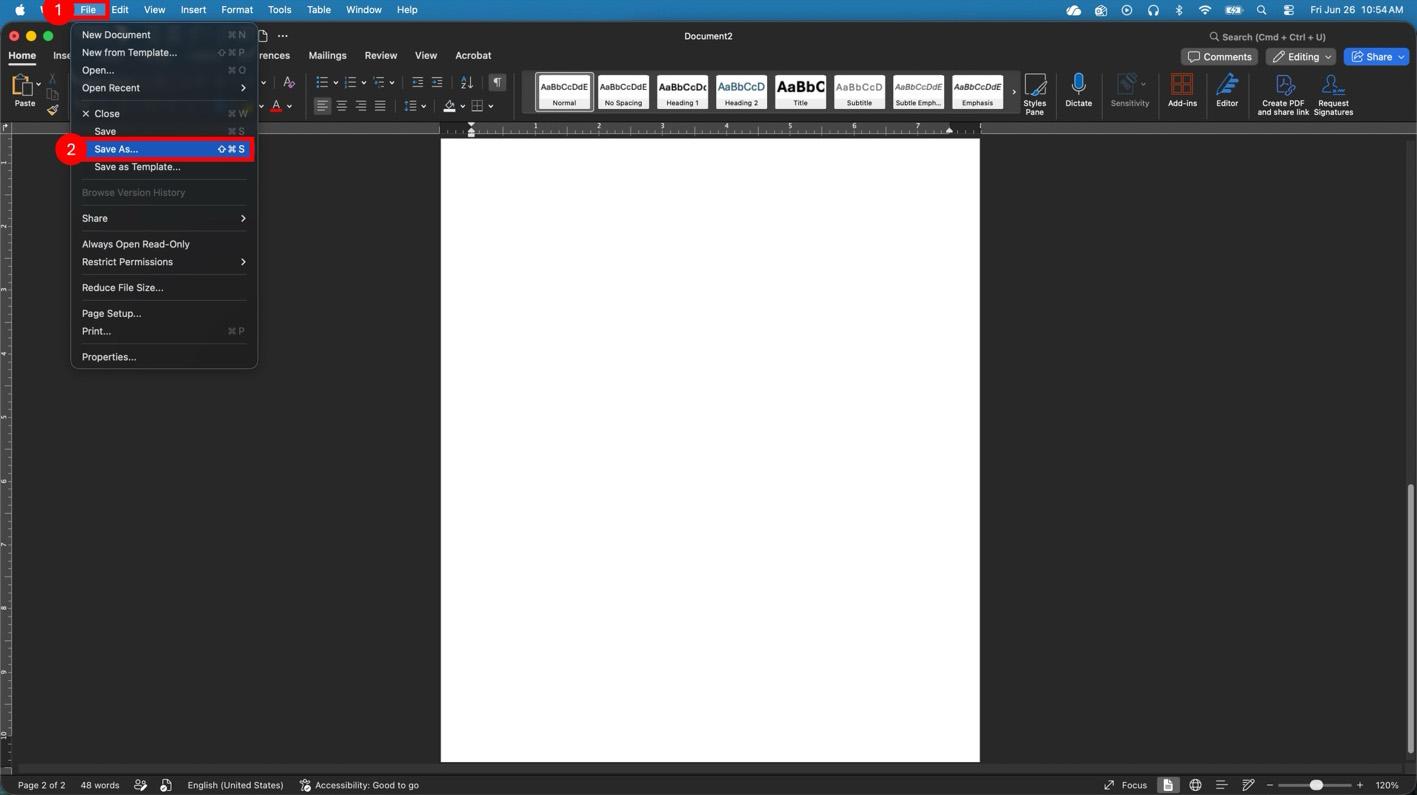Click the Paste clipboard icon

(22, 86)
